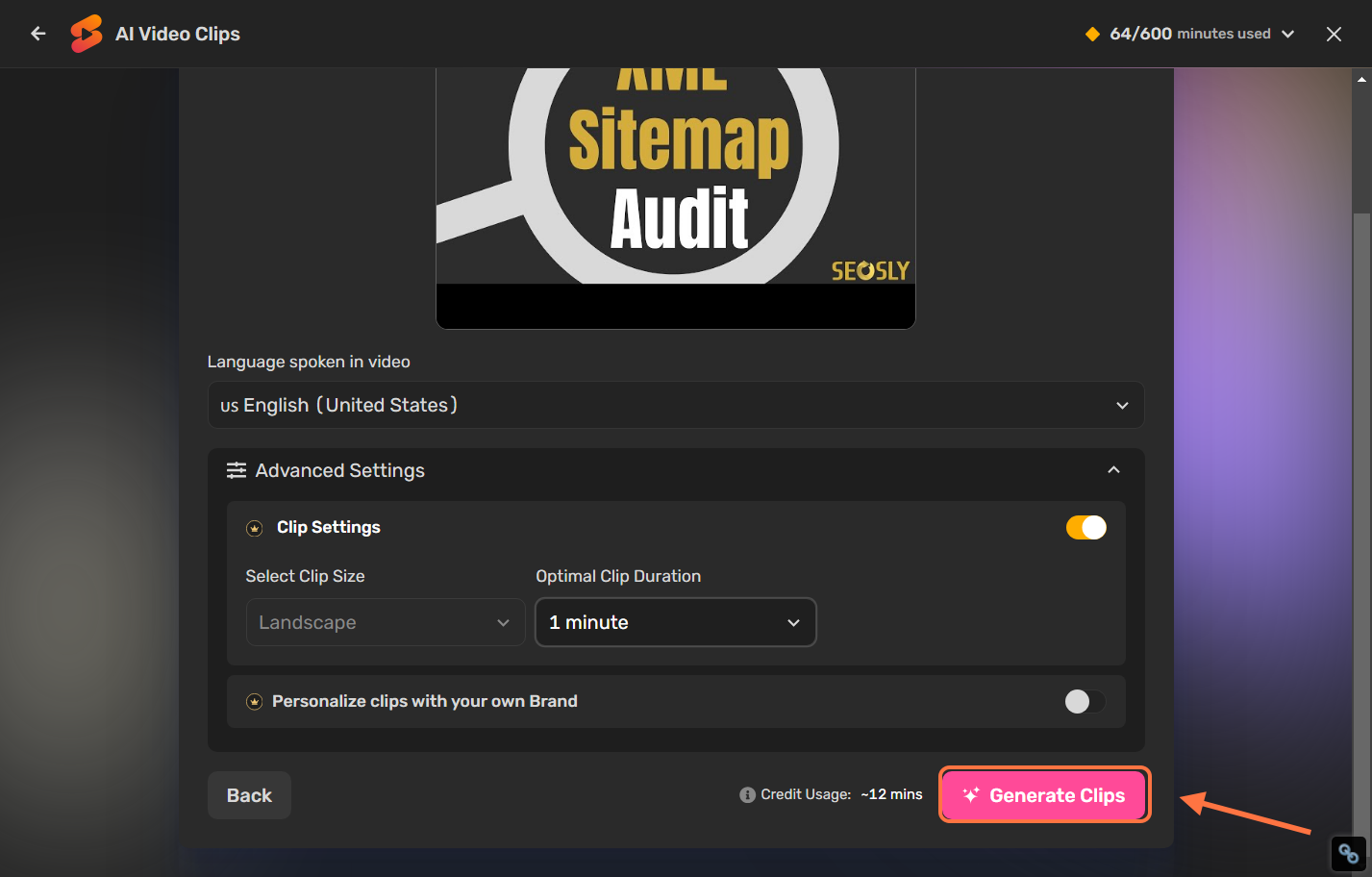Screen dimensions: 1372x877
Task: Click the AI Video Clips logo icon
Action: [87, 34]
